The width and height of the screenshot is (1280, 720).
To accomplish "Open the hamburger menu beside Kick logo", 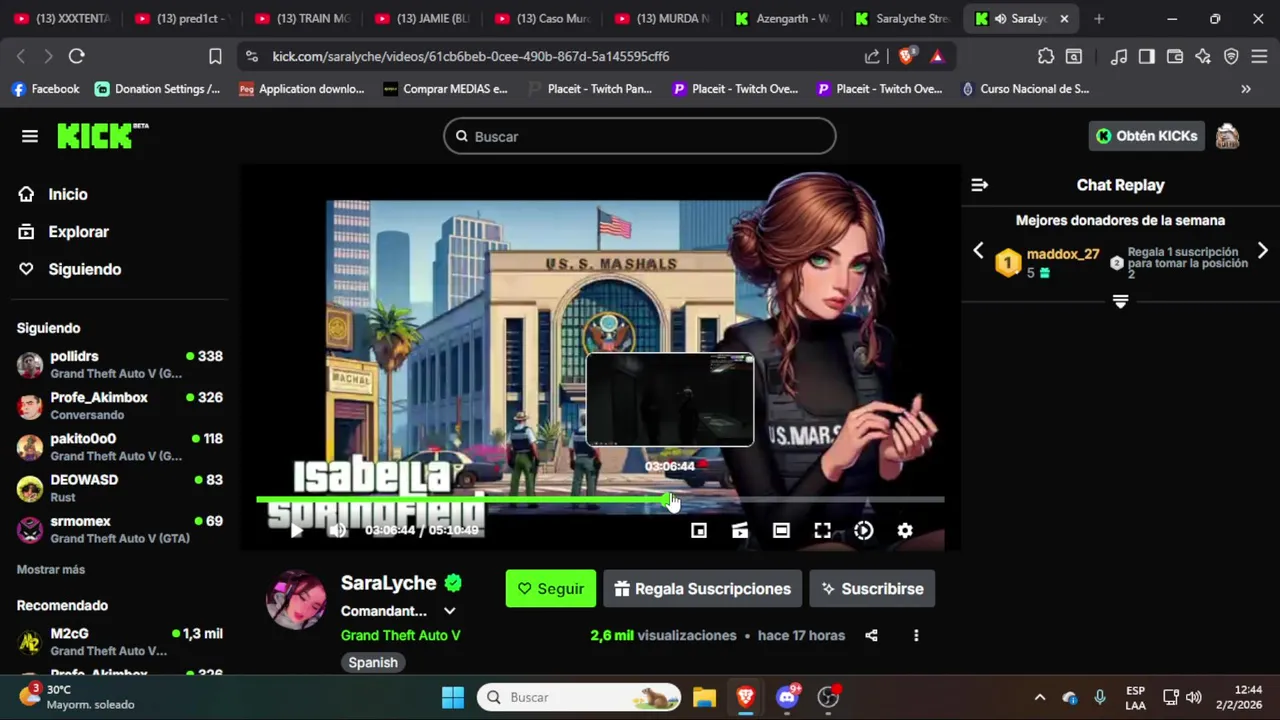I will click(x=30, y=136).
